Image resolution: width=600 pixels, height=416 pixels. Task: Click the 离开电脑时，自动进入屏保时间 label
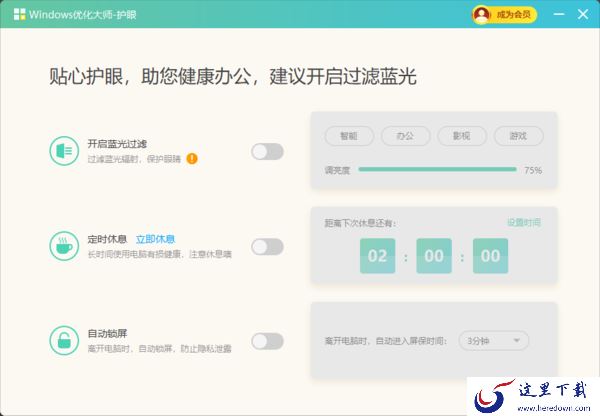pos(386,341)
